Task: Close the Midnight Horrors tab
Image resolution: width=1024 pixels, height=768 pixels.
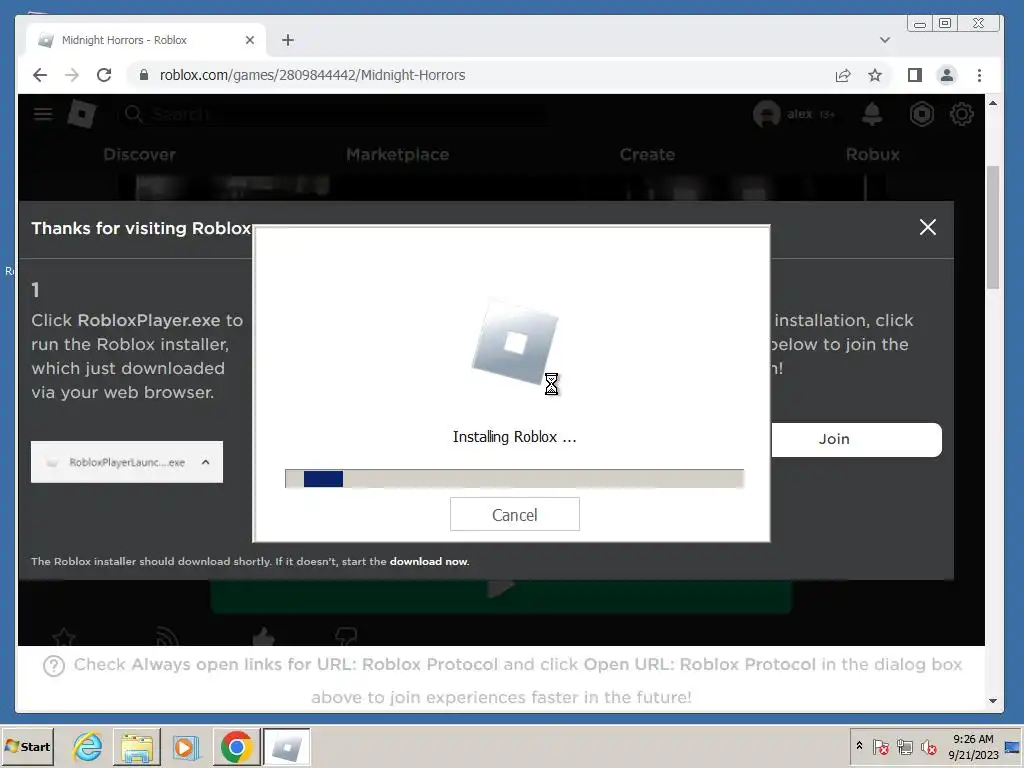Action: [249, 40]
